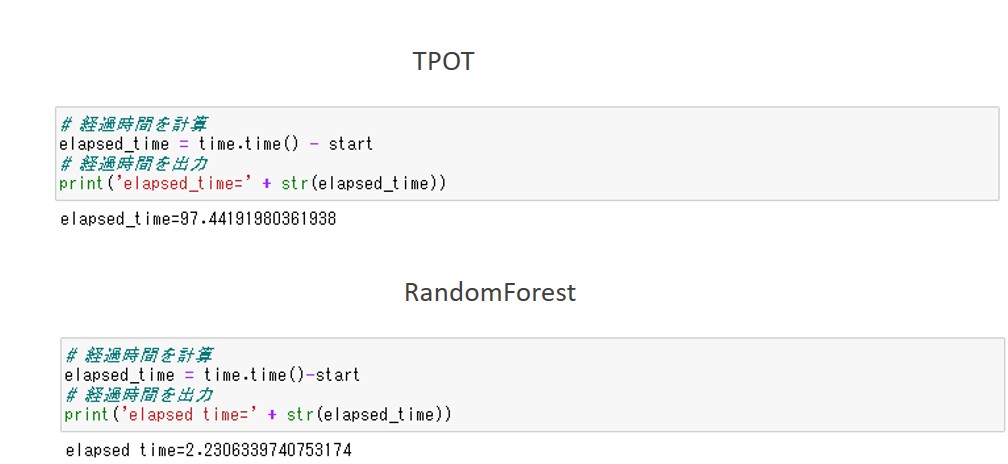Click second comment line in RandomForest cell

tap(138, 394)
